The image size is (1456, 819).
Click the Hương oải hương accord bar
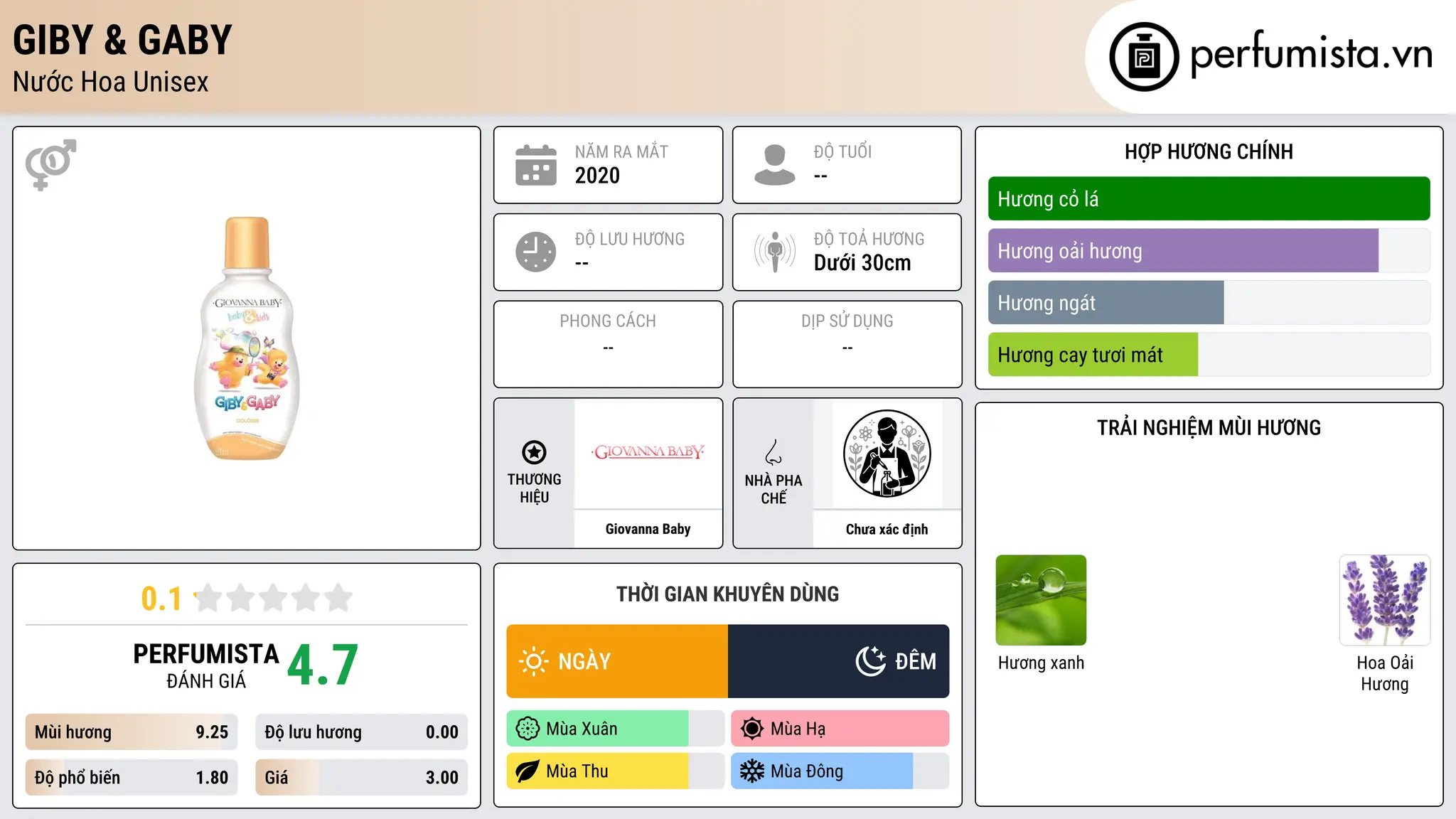click(x=1209, y=251)
